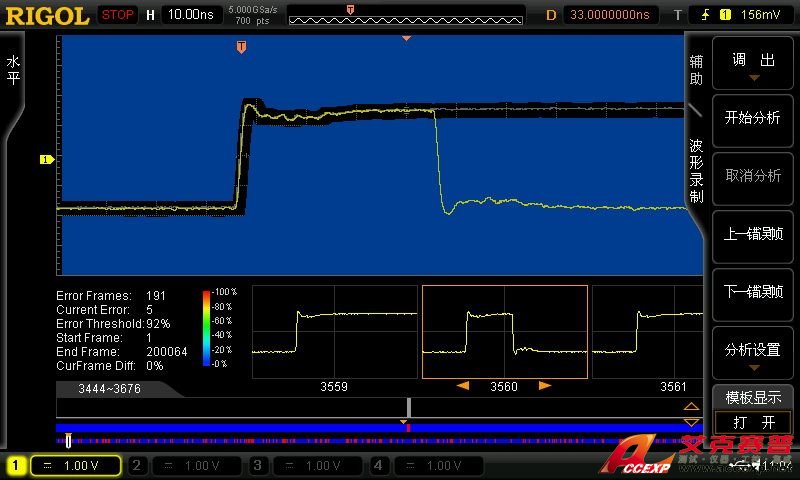Open the 水平 horizontal side tab
Viewport: 800px width, 480px height.
13,70
